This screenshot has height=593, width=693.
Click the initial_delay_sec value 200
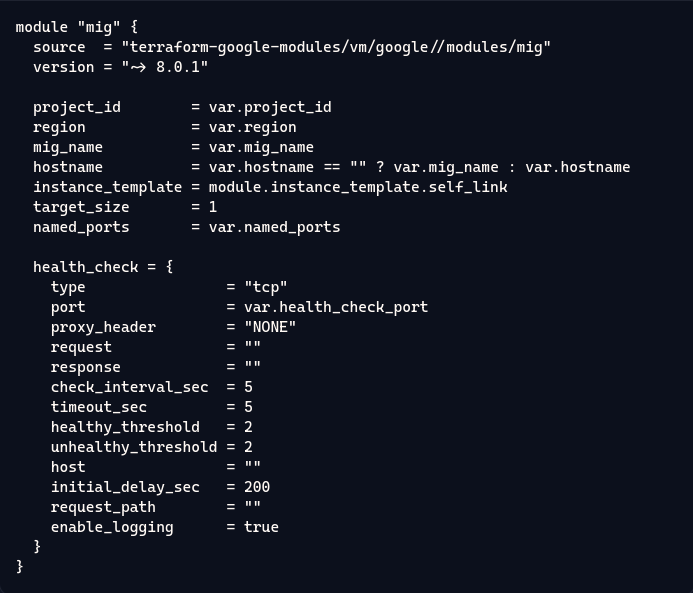pyautogui.click(x=257, y=487)
